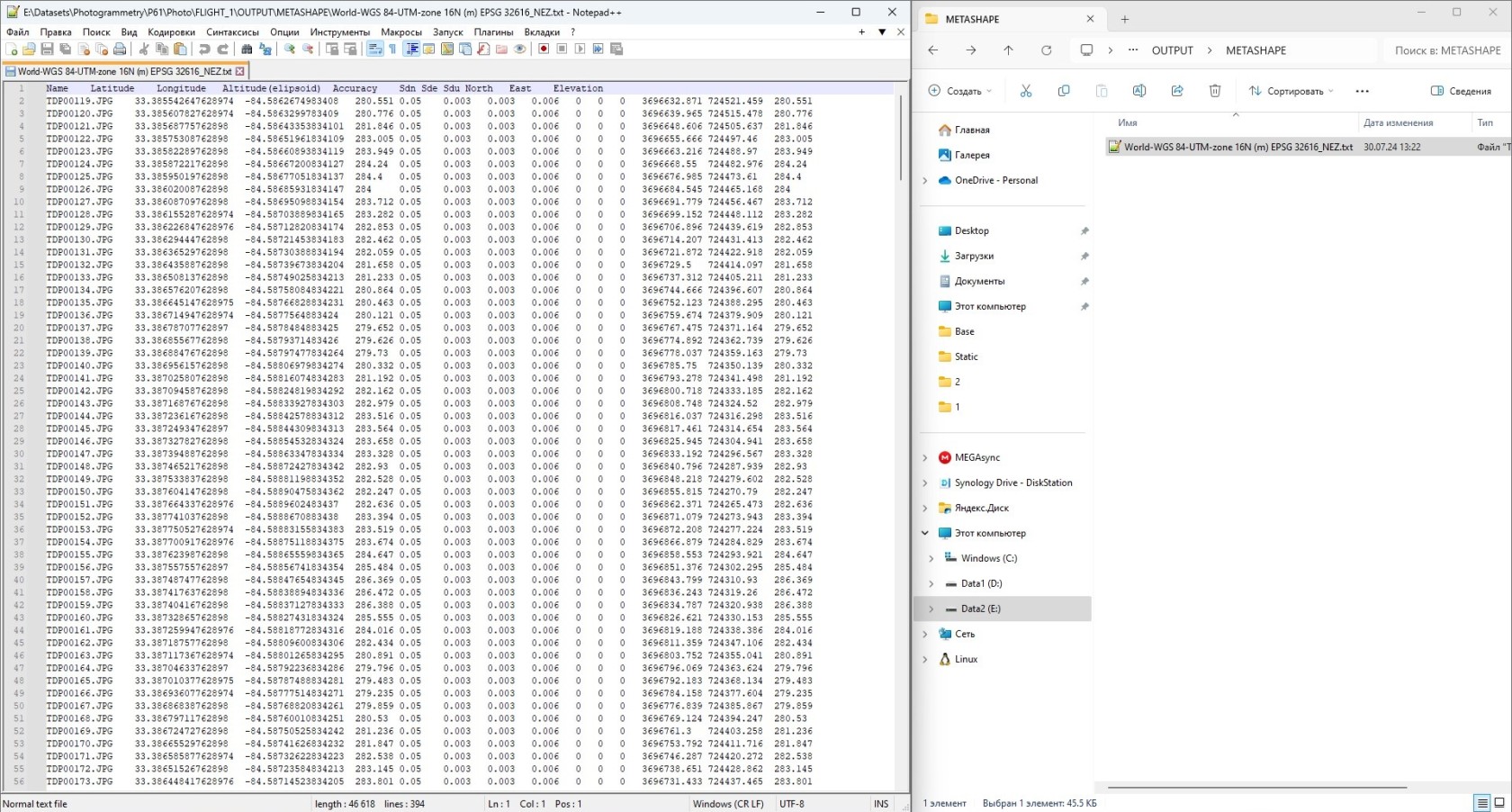1512x812 pixels.
Task: Add a new Explorer tab with plus button
Action: pyautogui.click(x=1124, y=19)
